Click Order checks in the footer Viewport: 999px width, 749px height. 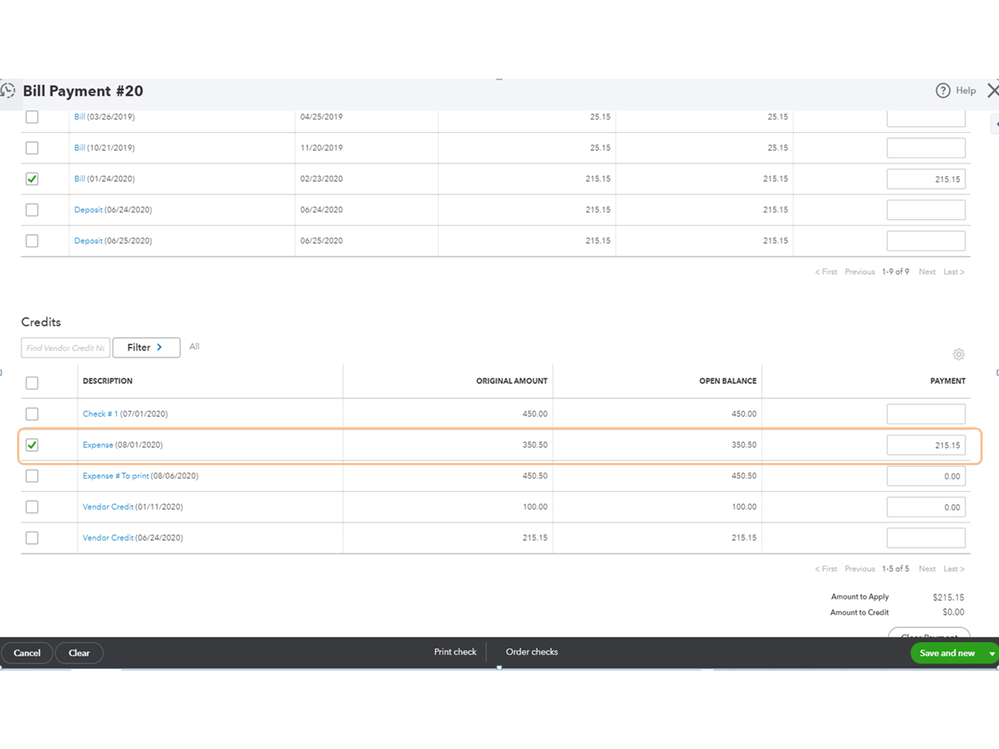(532, 652)
